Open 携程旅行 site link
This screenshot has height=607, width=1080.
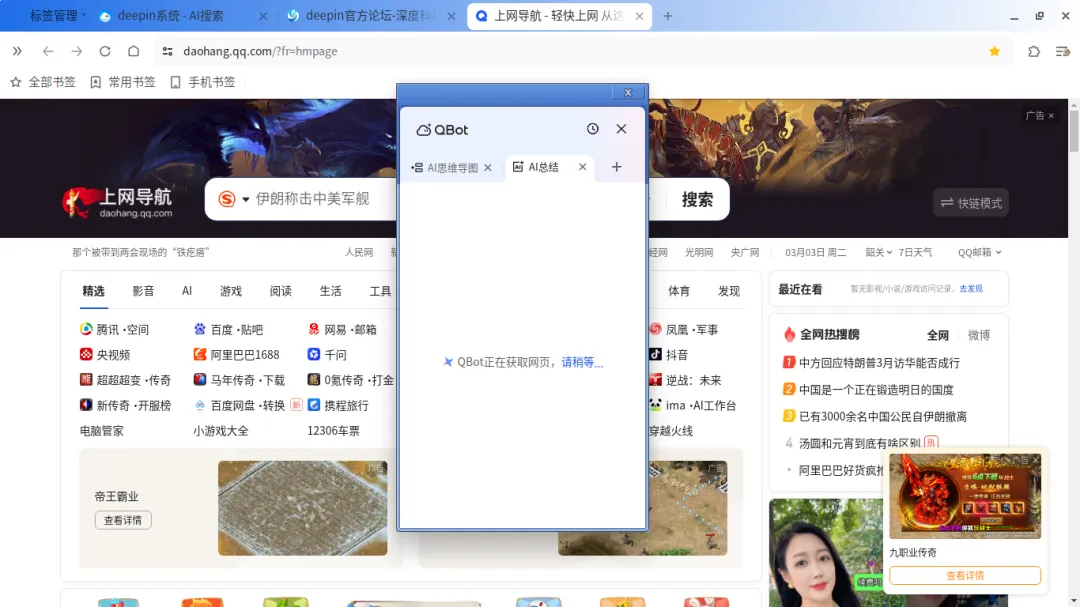(338, 405)
